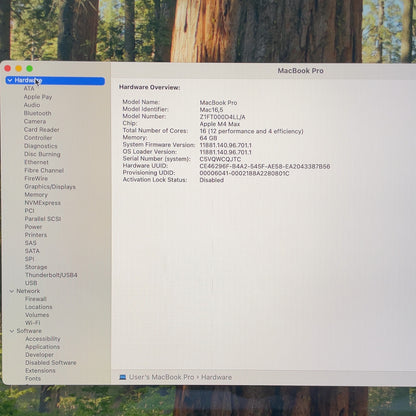This screenshot has width=416, height=416.
Task: Open the Memory hardware entry
Action: 36,195
